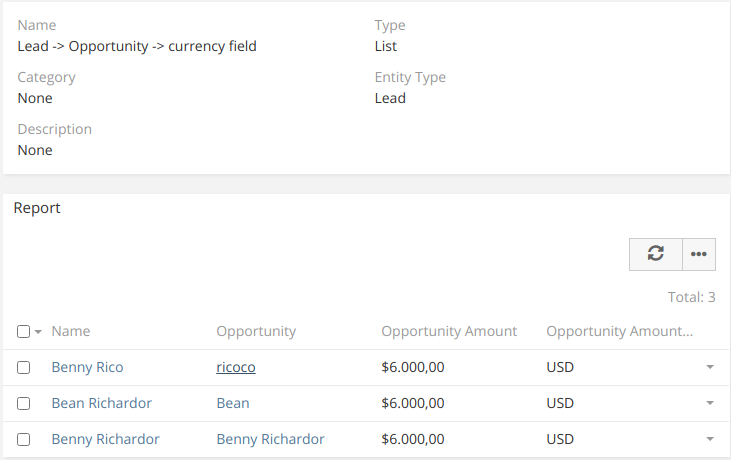The width and height of the screenshot is (731, 460).
Task: Select the Benny Richardor row checkbox
Action: click(x=24, y=440)
